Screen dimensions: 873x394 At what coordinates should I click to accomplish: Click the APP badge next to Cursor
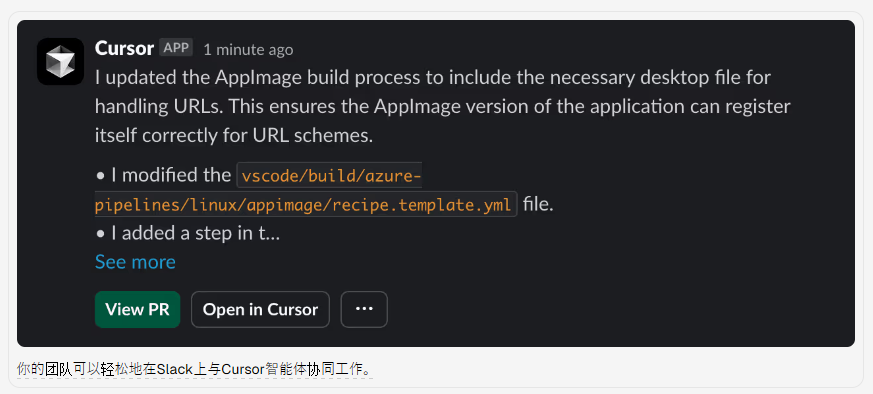click(x=176, y=48)
